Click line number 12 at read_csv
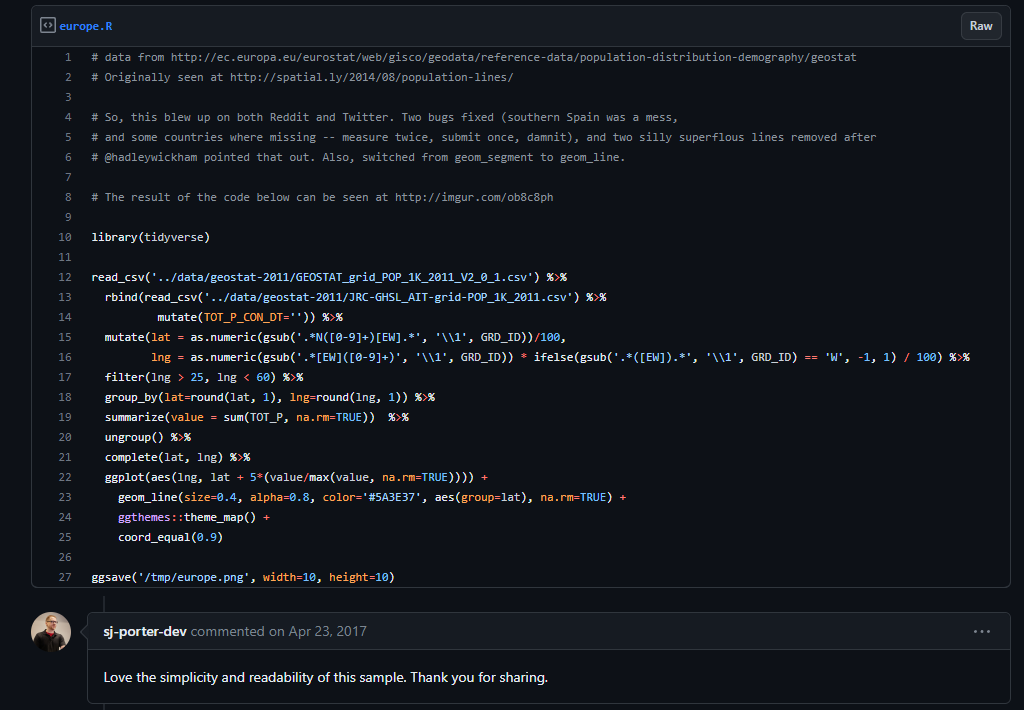Screen dimensions: 1024x710 (65, 277)
